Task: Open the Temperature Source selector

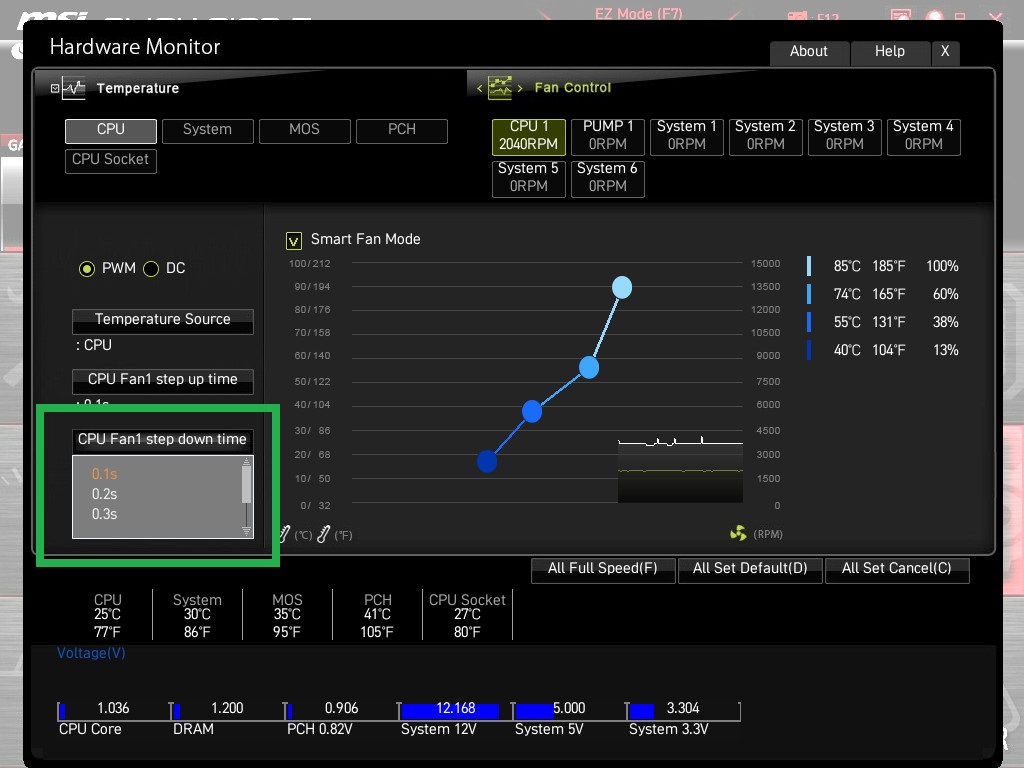Action: pyautogui.click(x=163, y=321)
